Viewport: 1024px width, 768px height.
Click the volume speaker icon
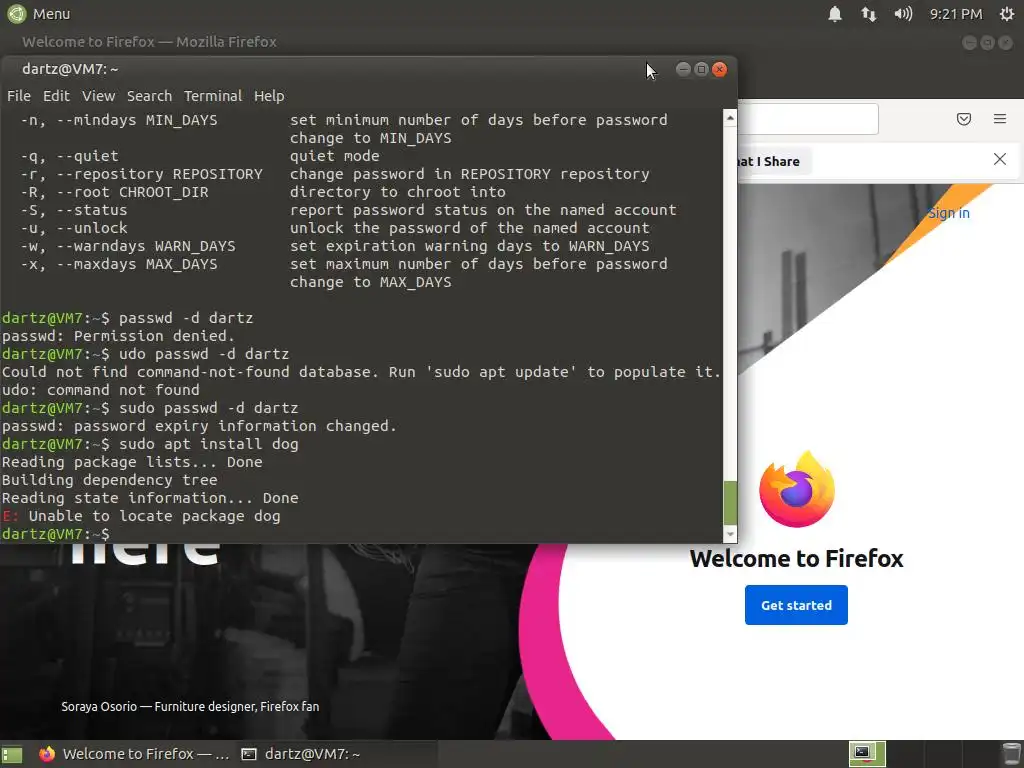point(903,14)
